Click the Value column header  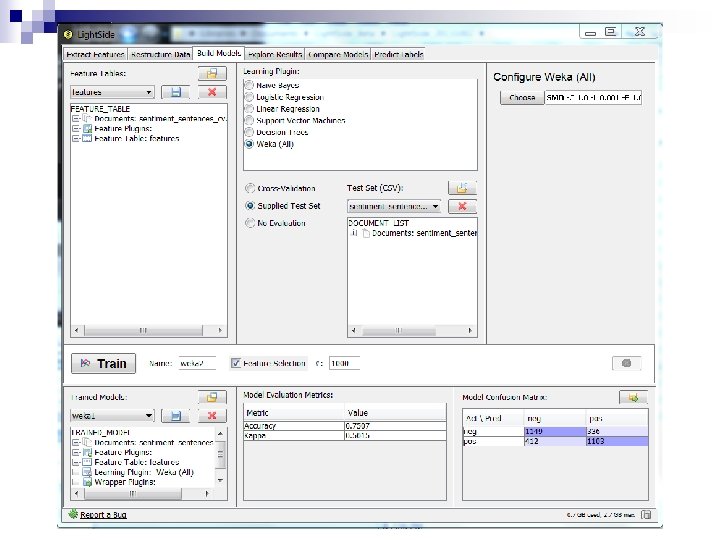395,413
